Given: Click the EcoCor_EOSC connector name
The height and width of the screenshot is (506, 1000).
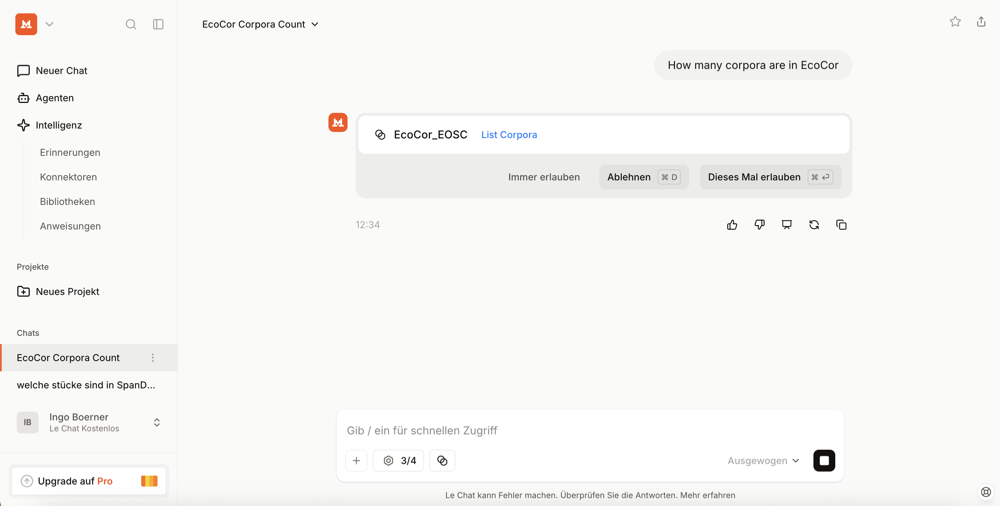Looking at the screenshot, I should 430,135.
